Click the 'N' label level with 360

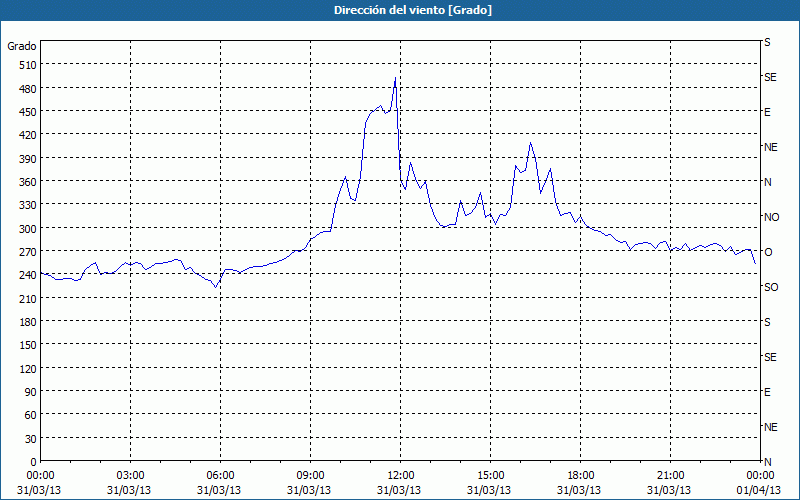[x=767, y=182]
